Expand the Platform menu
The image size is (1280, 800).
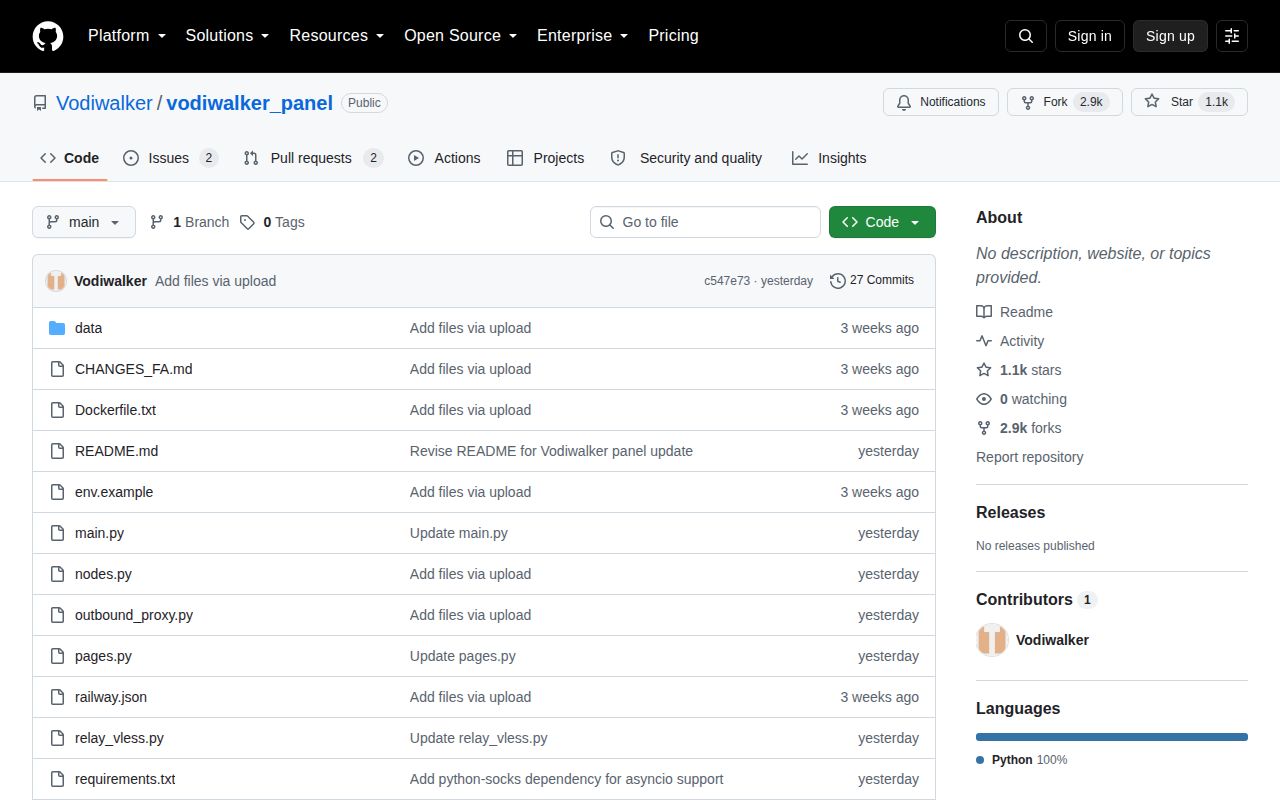coord(127,36)
